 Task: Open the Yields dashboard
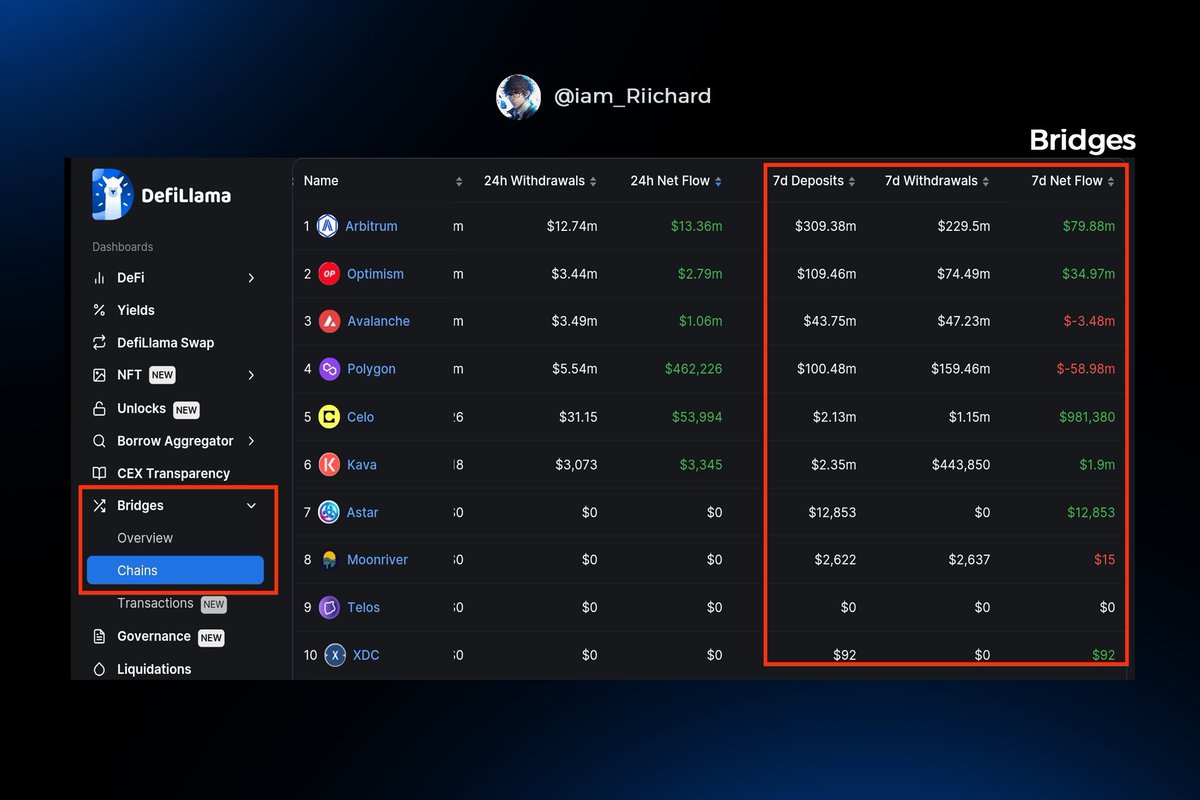[136, 310]
